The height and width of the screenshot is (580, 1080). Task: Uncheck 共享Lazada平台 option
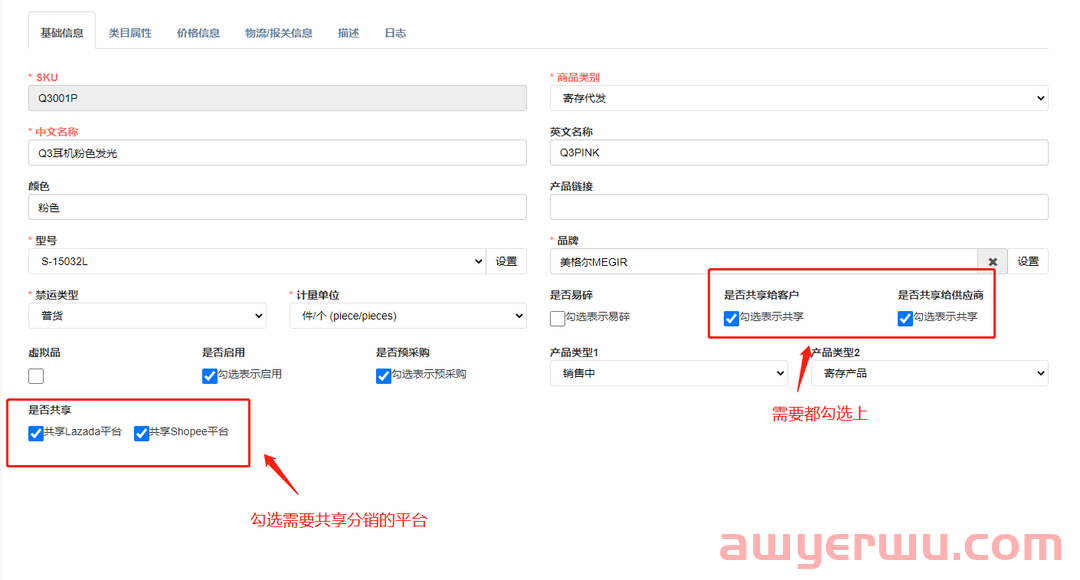tap(37, 433)
